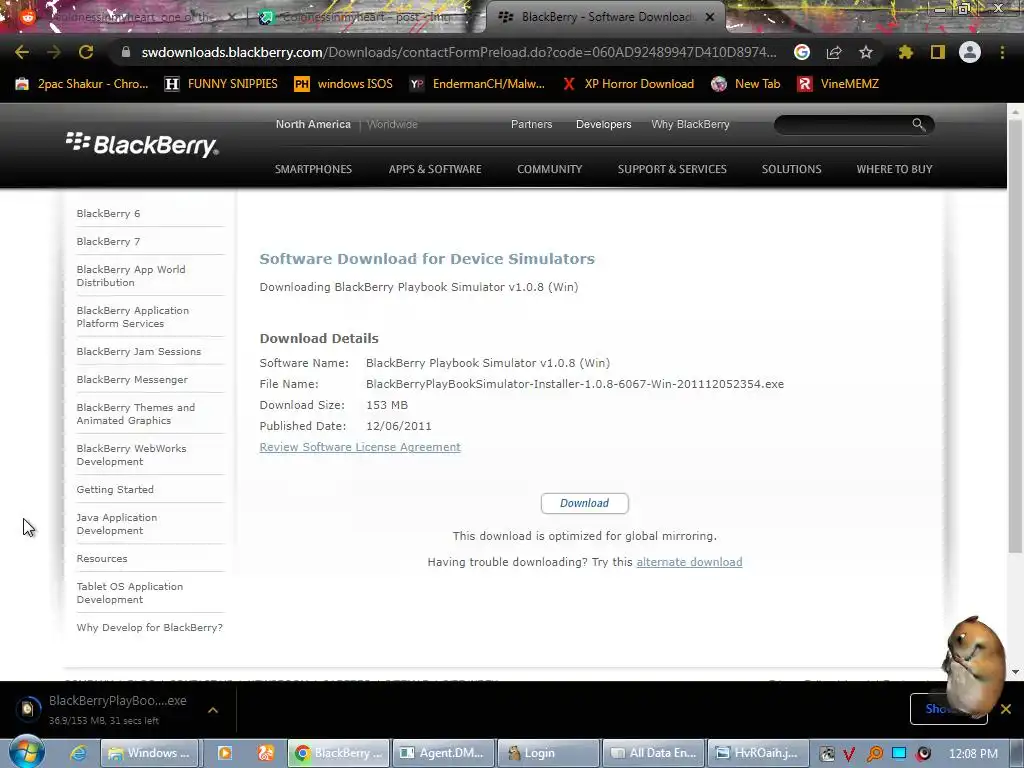Viewport: 1024px width, 768px height.
Task: Open the Chrome profile avatar
Action: (x=970, y=52)
